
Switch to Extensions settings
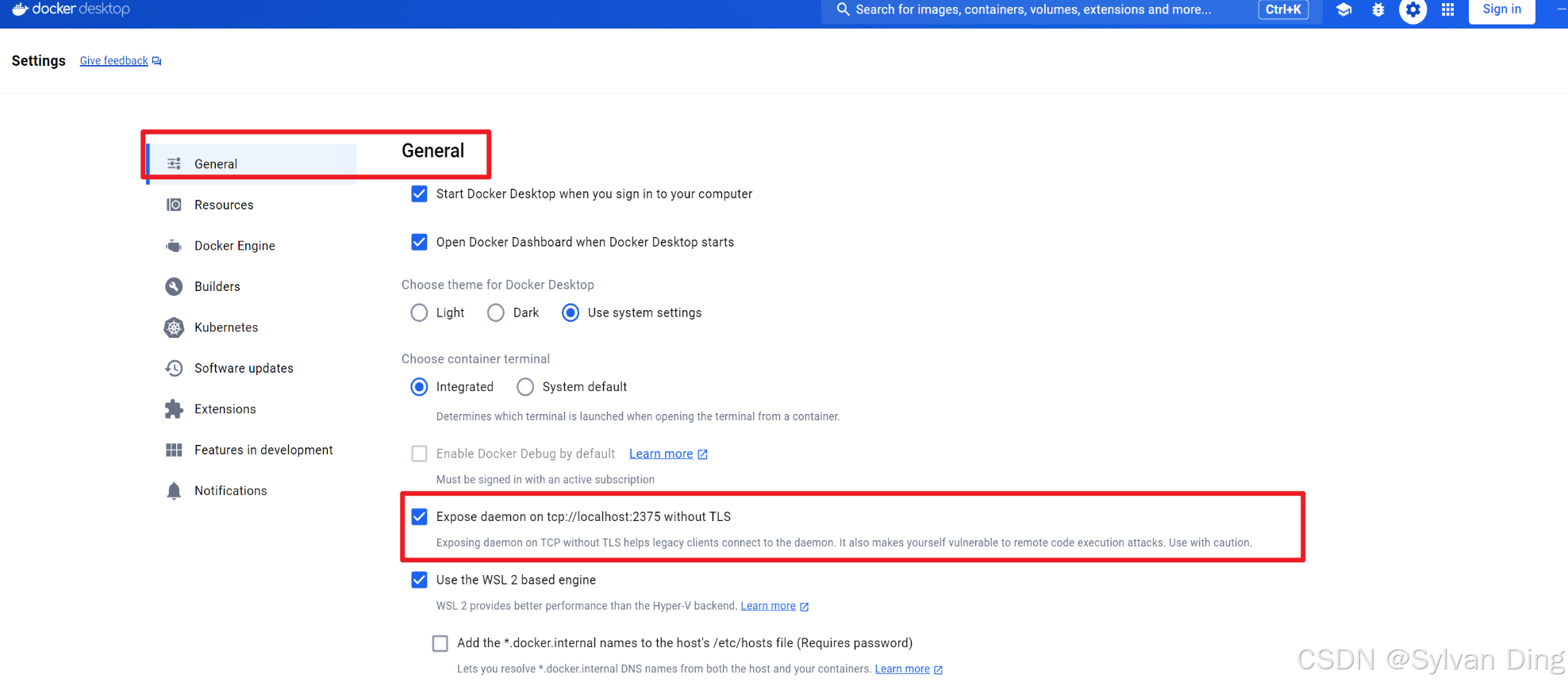click(x=252, y=409)
